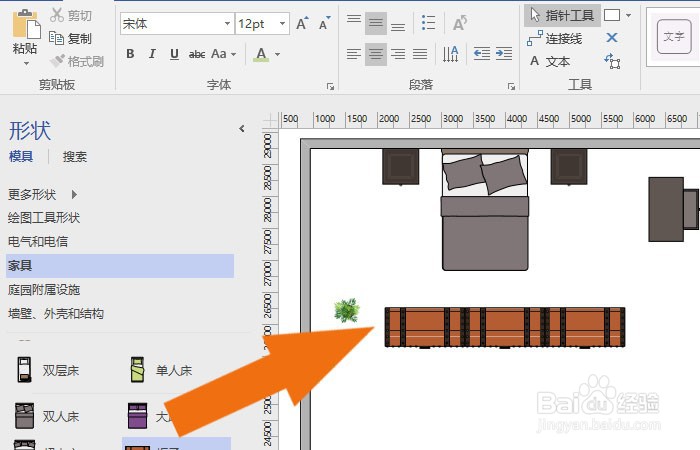
Task: Select the Text (文本) tool
Action: click(550, 61)
